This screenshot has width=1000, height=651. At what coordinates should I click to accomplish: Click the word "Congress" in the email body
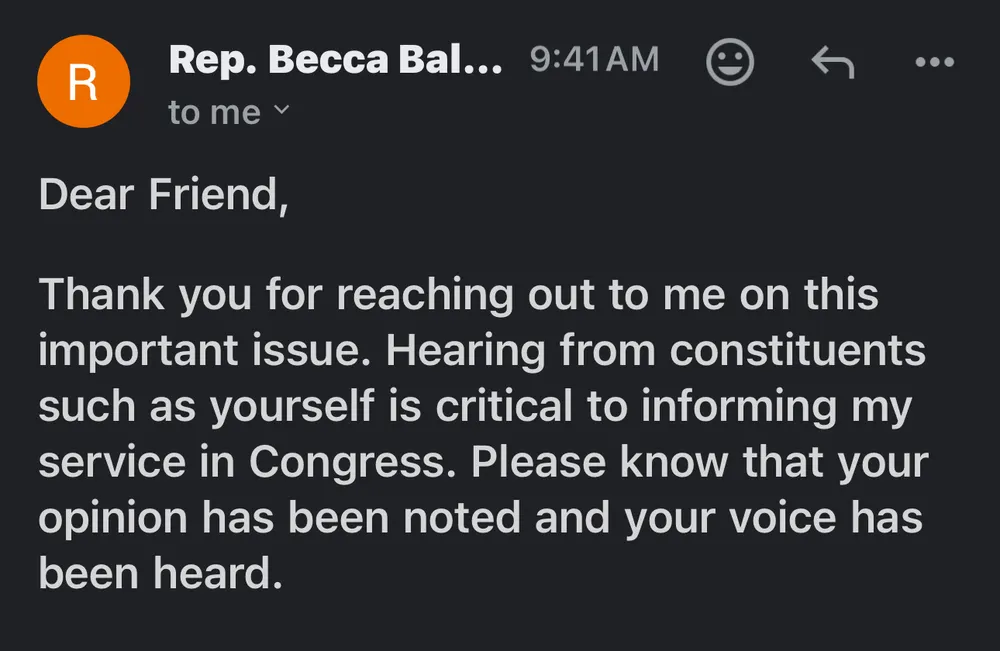[x=355, y=463]
